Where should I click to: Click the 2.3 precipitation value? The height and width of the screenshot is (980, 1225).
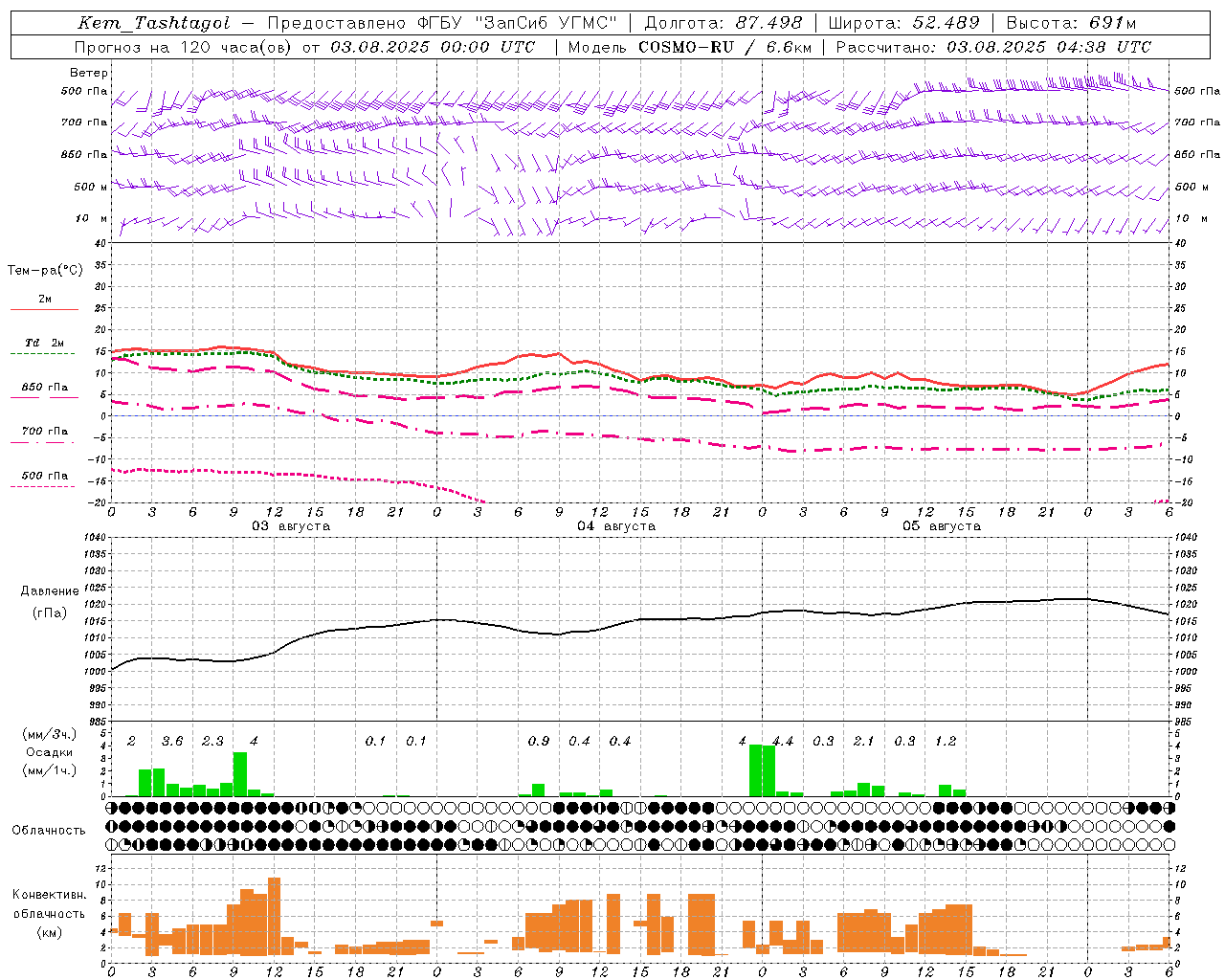click(212, 742)
